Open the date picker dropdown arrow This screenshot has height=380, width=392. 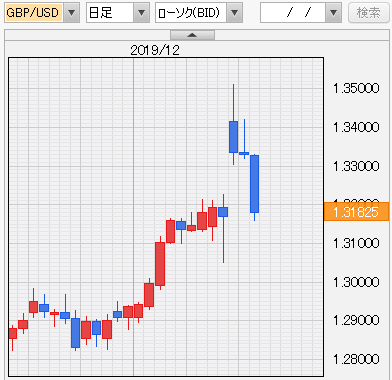(333, 13)
